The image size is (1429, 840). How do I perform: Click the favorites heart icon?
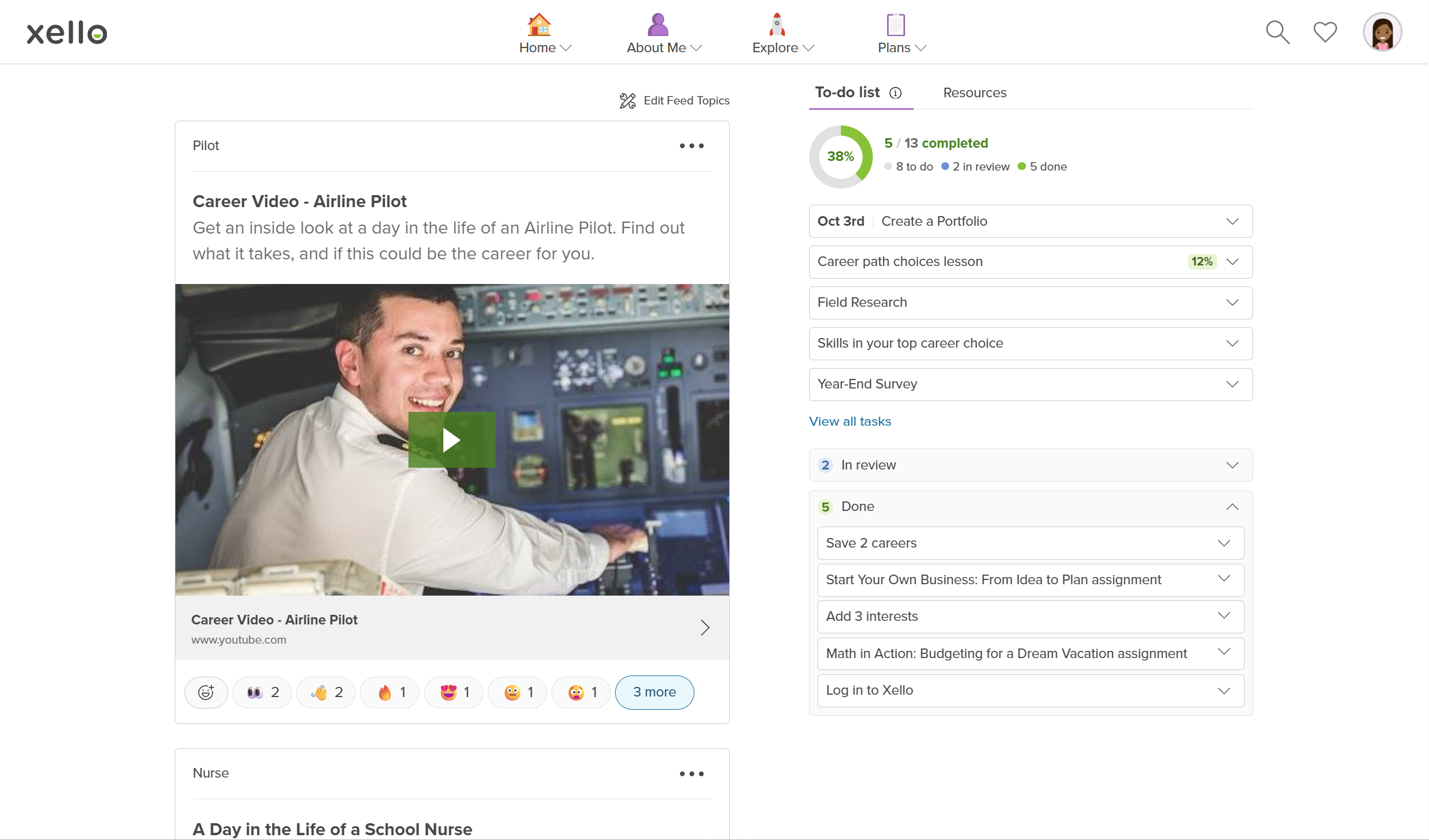1324,32
